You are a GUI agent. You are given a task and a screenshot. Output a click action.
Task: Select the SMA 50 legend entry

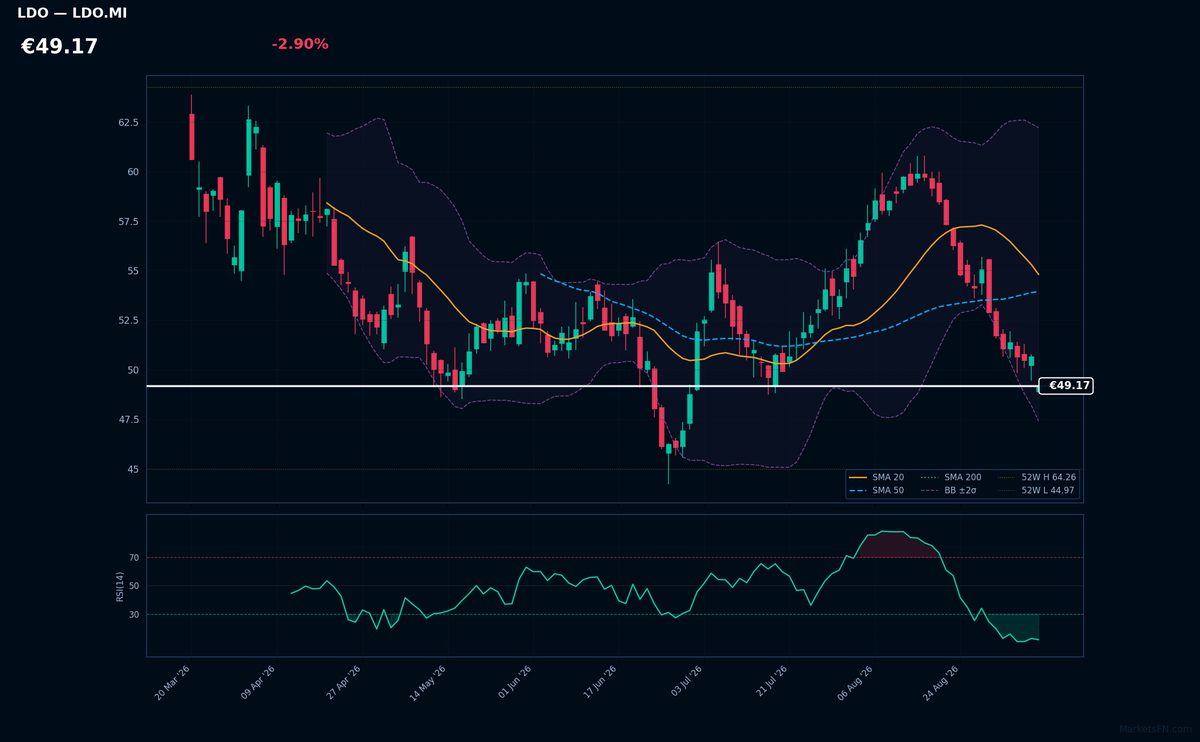(875, 491)
